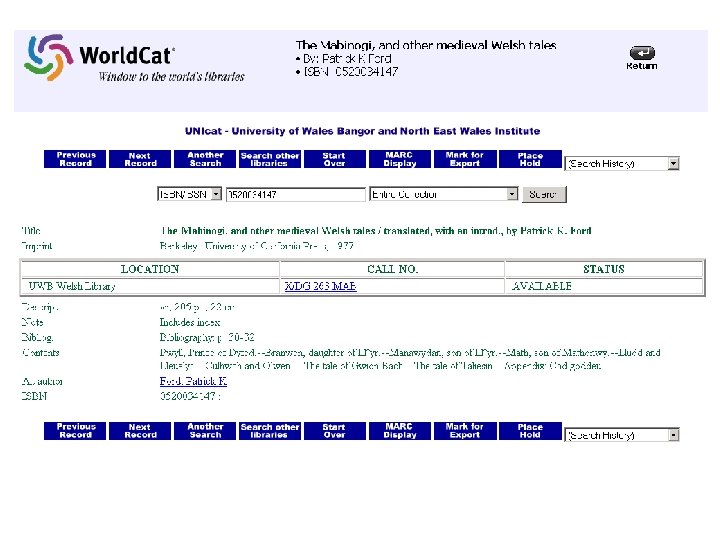This screenshot has height=540, width=720.
Task: Click the STATUS column header
Action: [604, 269]
